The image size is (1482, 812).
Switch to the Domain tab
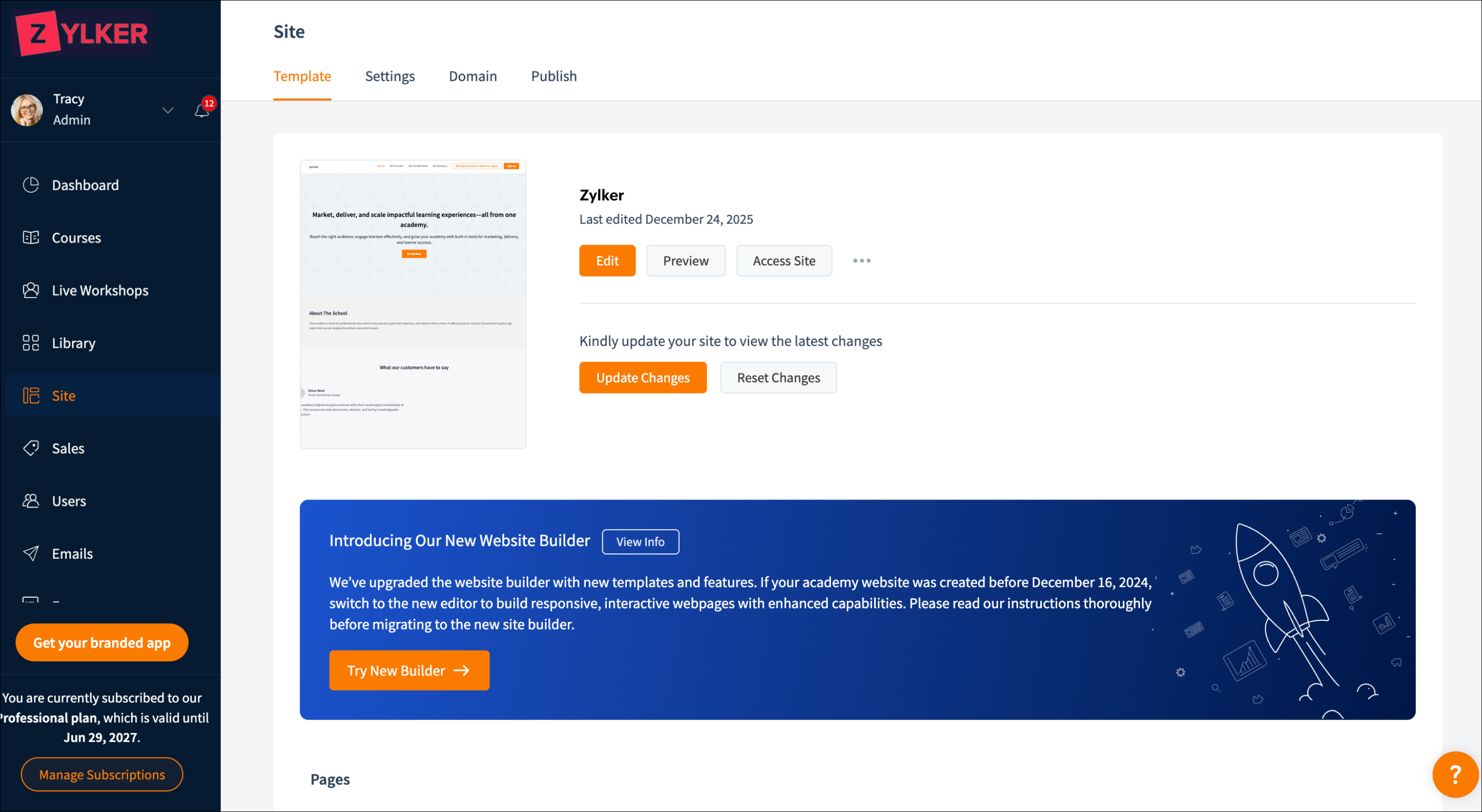pyautogui.click(x=473, y=76)
